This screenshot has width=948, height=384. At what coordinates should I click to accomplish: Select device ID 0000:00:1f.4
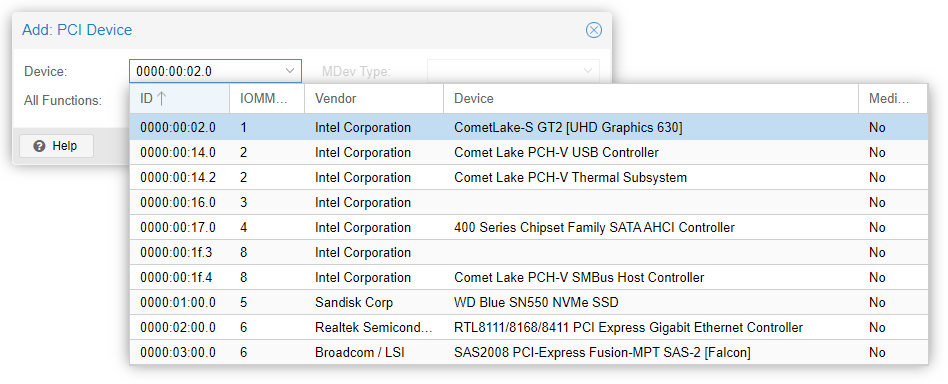pos(176,278)
